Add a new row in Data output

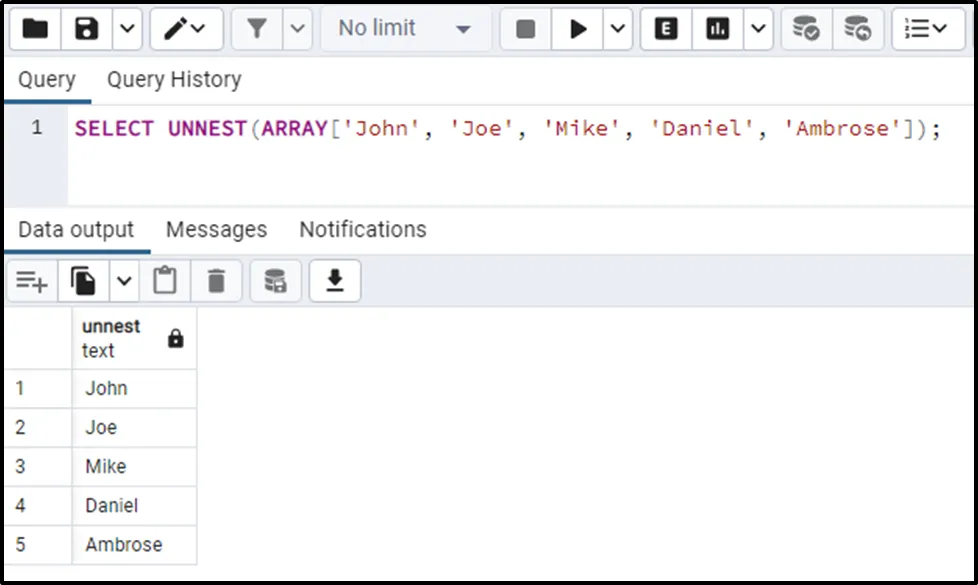[32, 282]
